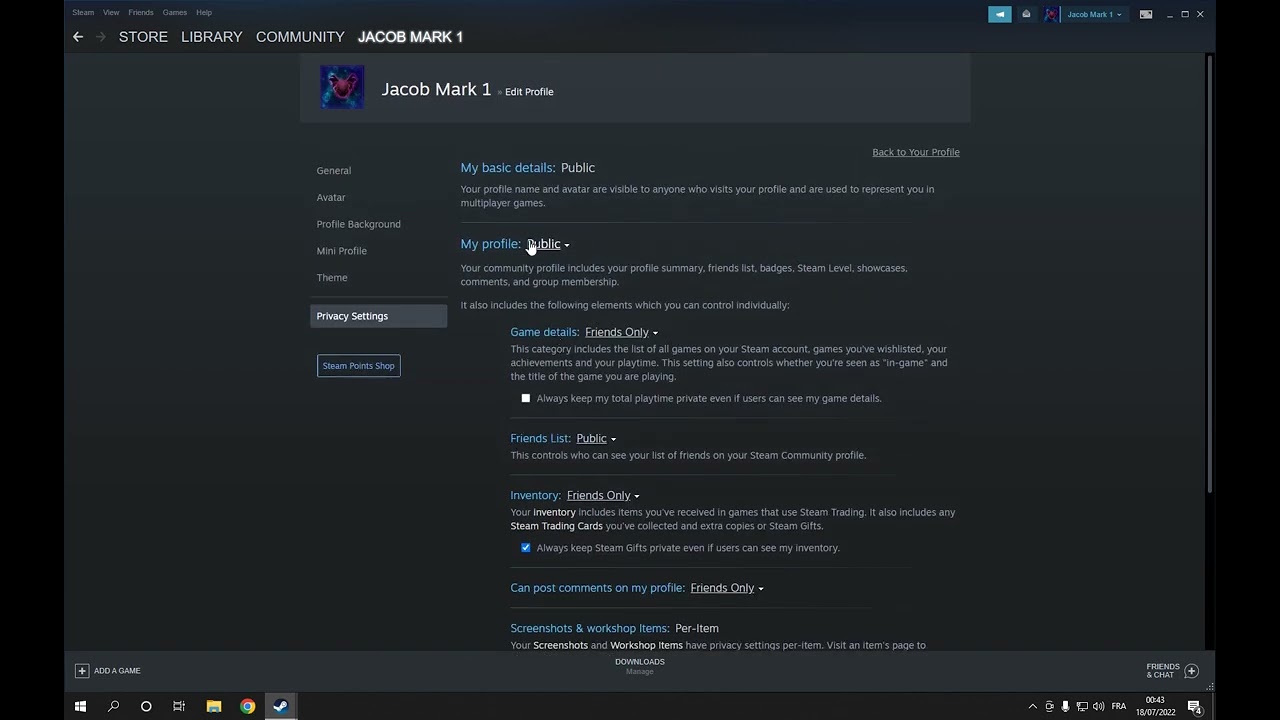Screen dimensions: 1280x720
Task: Open Windows notification center icon
Action: click(1194, 706)
